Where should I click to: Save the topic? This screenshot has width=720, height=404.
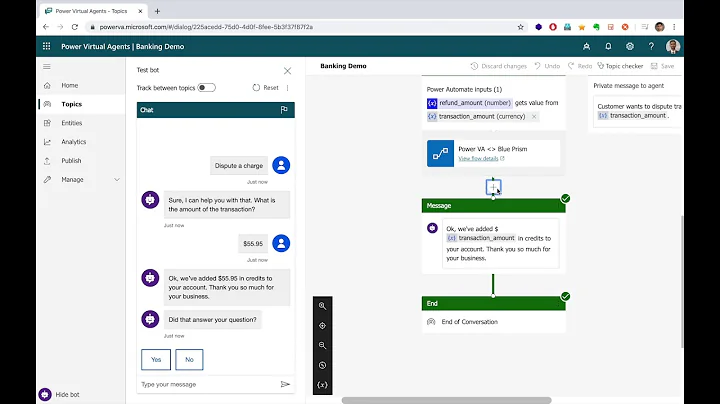pyautogui.click(x=663, y=66)
